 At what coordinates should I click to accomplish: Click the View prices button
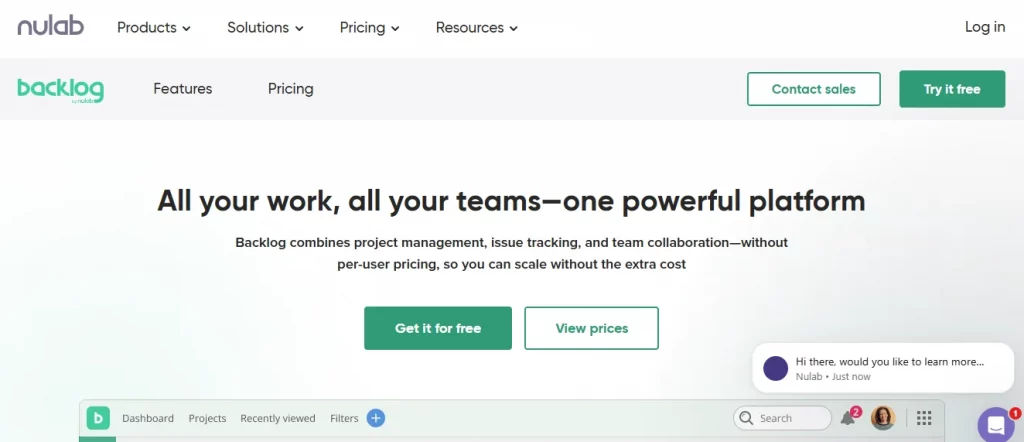pyautogui.click(x=592, y=328)
